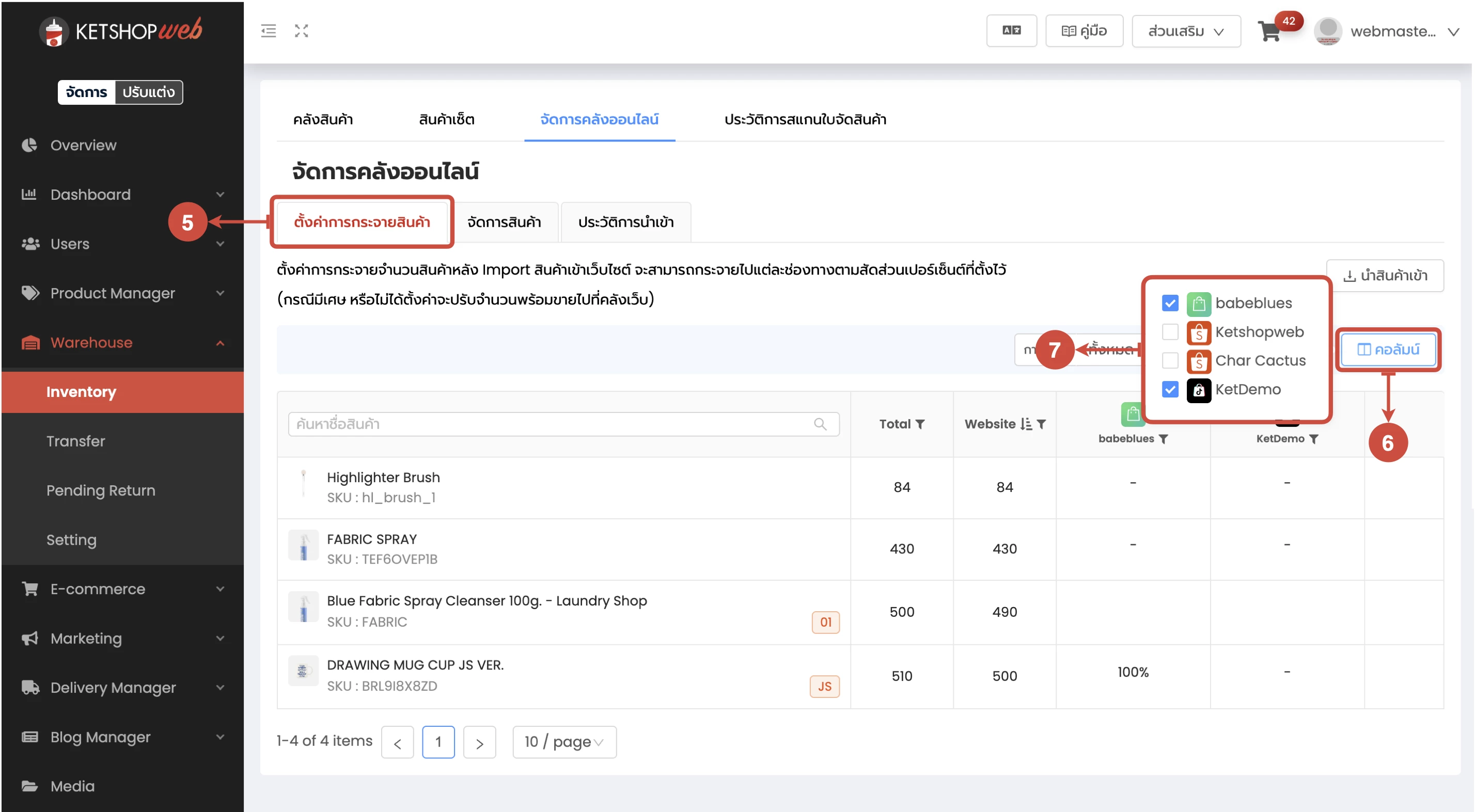
Task: Click the 01 variant color tag
Action: (x=825, y=622)
